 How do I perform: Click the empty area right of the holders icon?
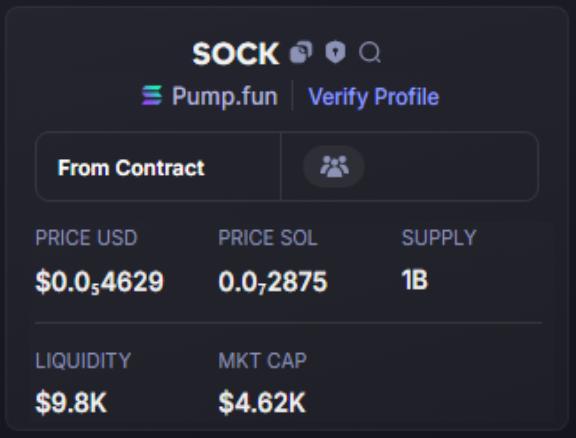point(452,166)
